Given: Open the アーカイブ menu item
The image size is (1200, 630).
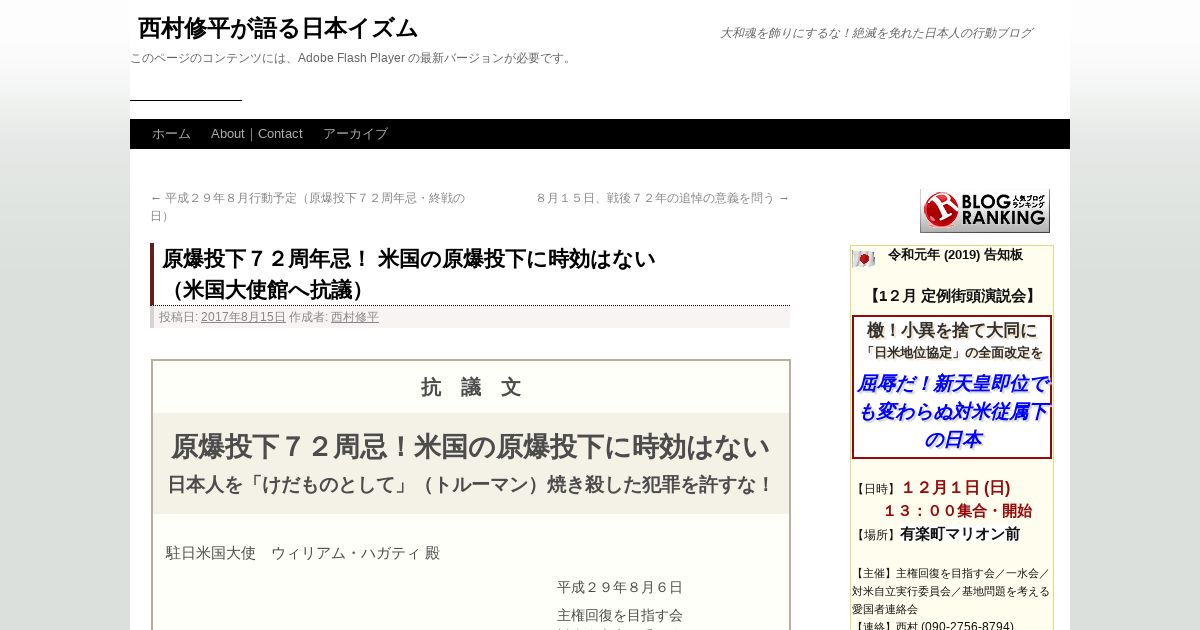Looking at the screenshot, I should (x=355, y=134).
